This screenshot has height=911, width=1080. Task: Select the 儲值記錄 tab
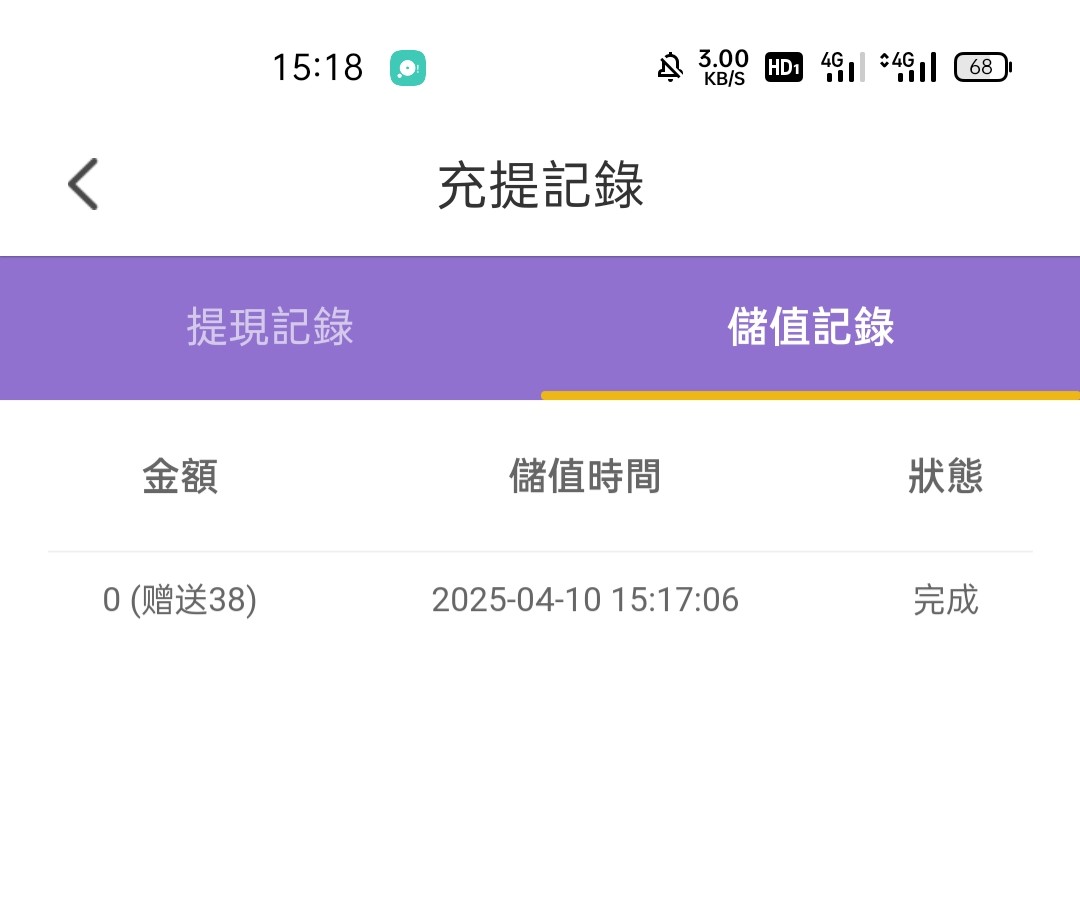(810, 328)
